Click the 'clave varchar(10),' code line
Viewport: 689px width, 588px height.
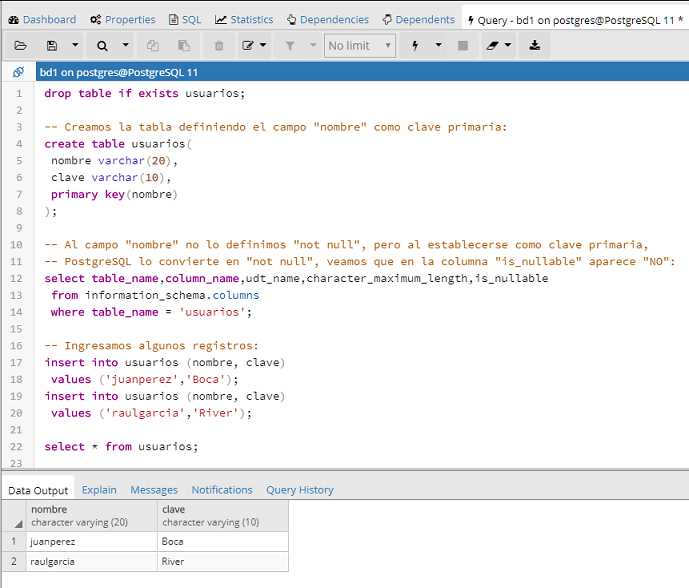tap(111, 178)
